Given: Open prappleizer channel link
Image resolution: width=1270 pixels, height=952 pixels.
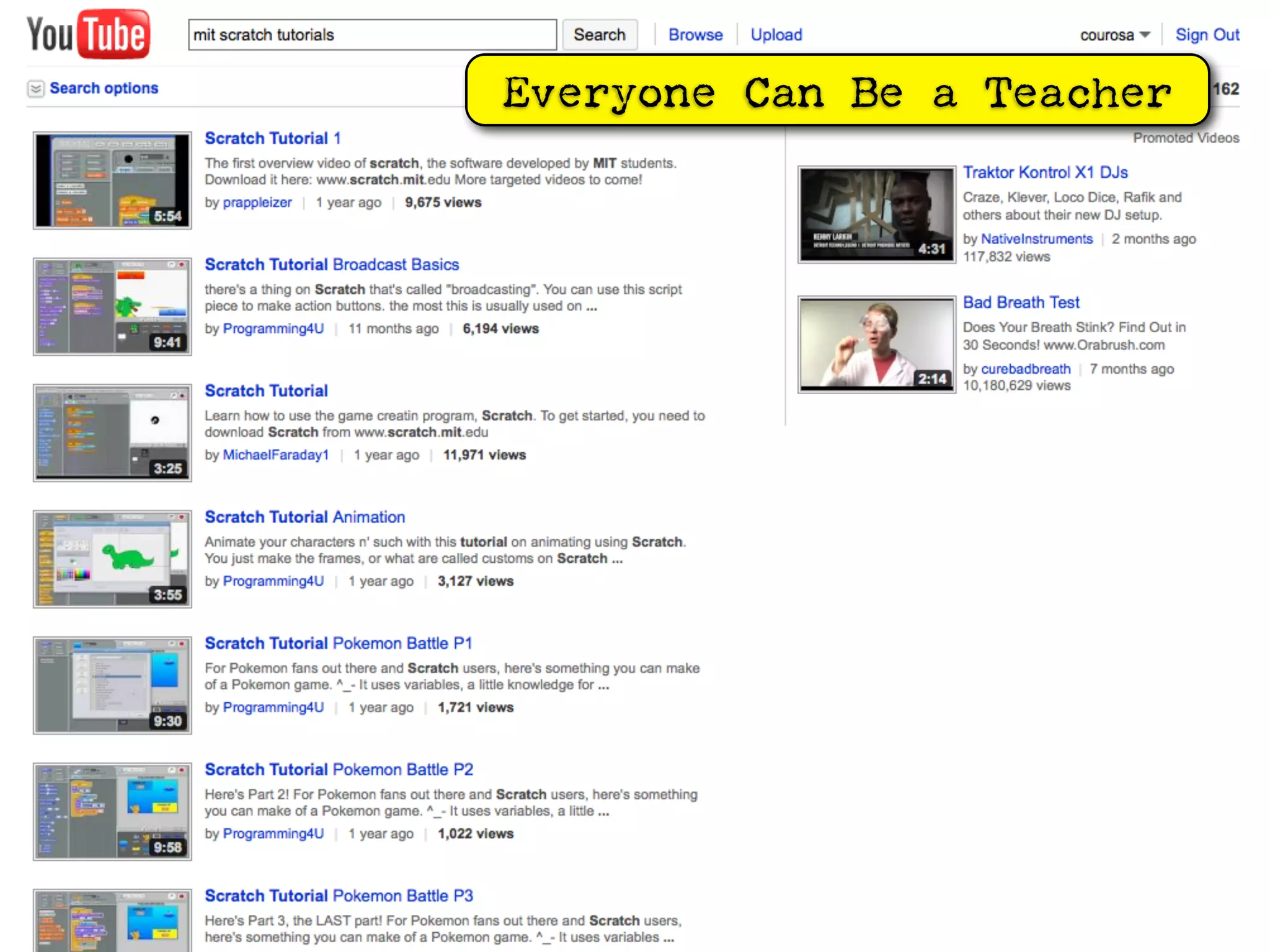Looking at the screenshot, I should point(257,203).
